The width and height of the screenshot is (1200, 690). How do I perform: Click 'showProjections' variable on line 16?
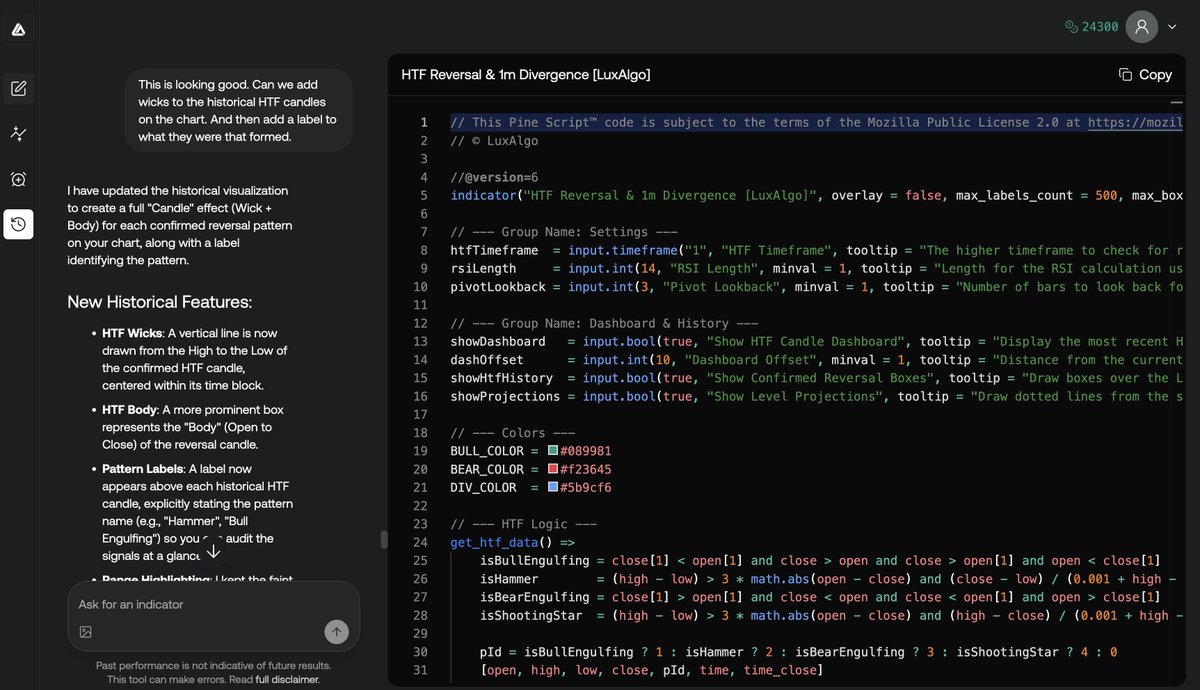(505, 396)
